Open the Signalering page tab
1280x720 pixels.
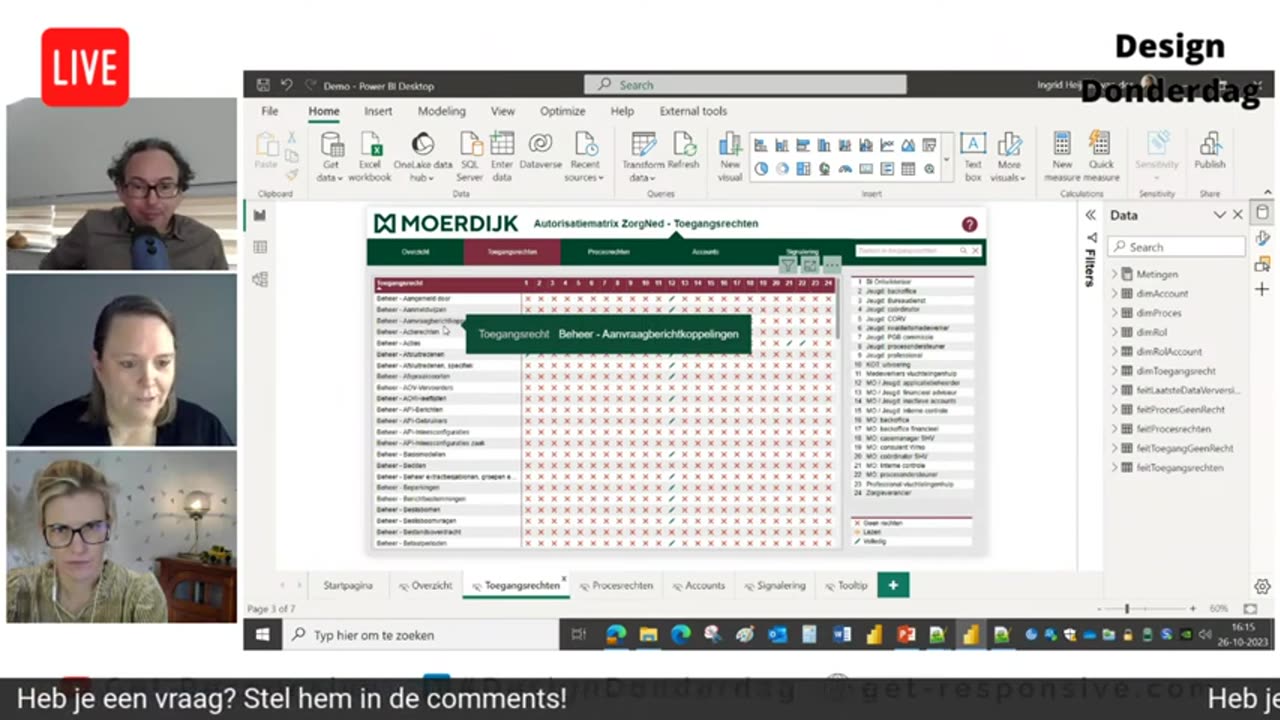coord(773,585)
